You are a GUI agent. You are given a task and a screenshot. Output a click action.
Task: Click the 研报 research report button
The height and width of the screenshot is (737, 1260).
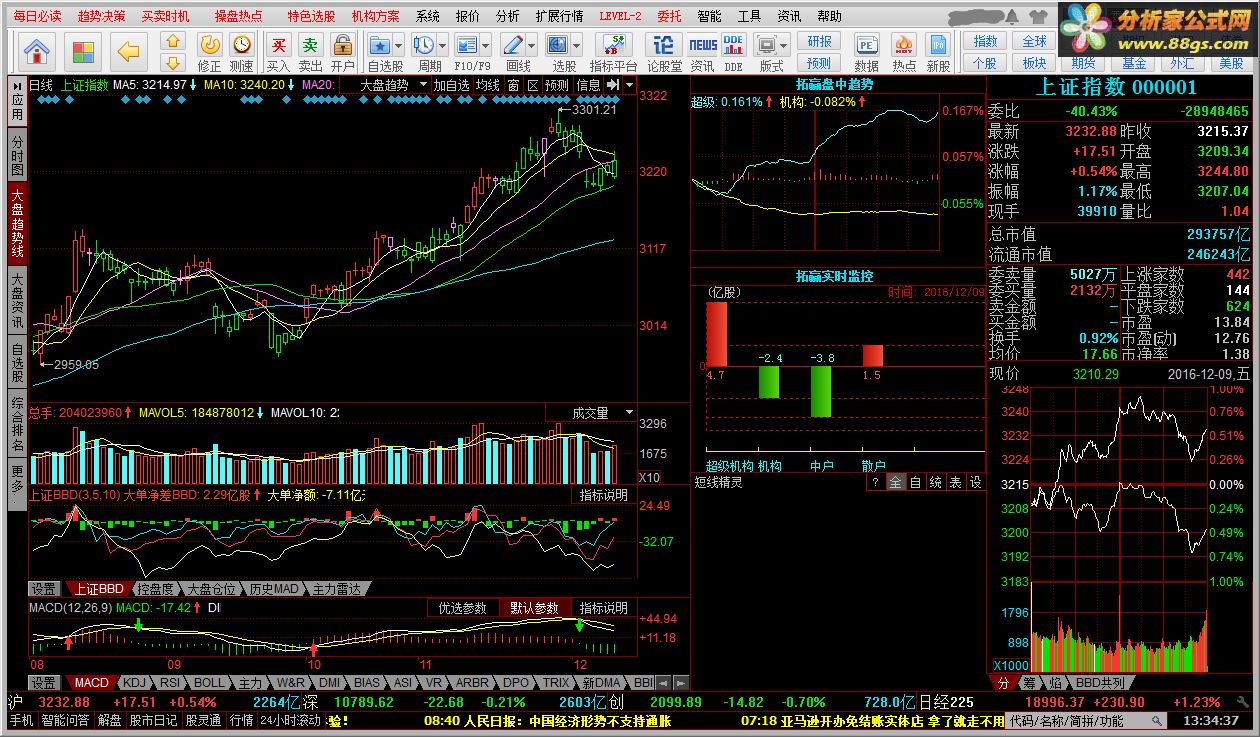coord(819,41)
